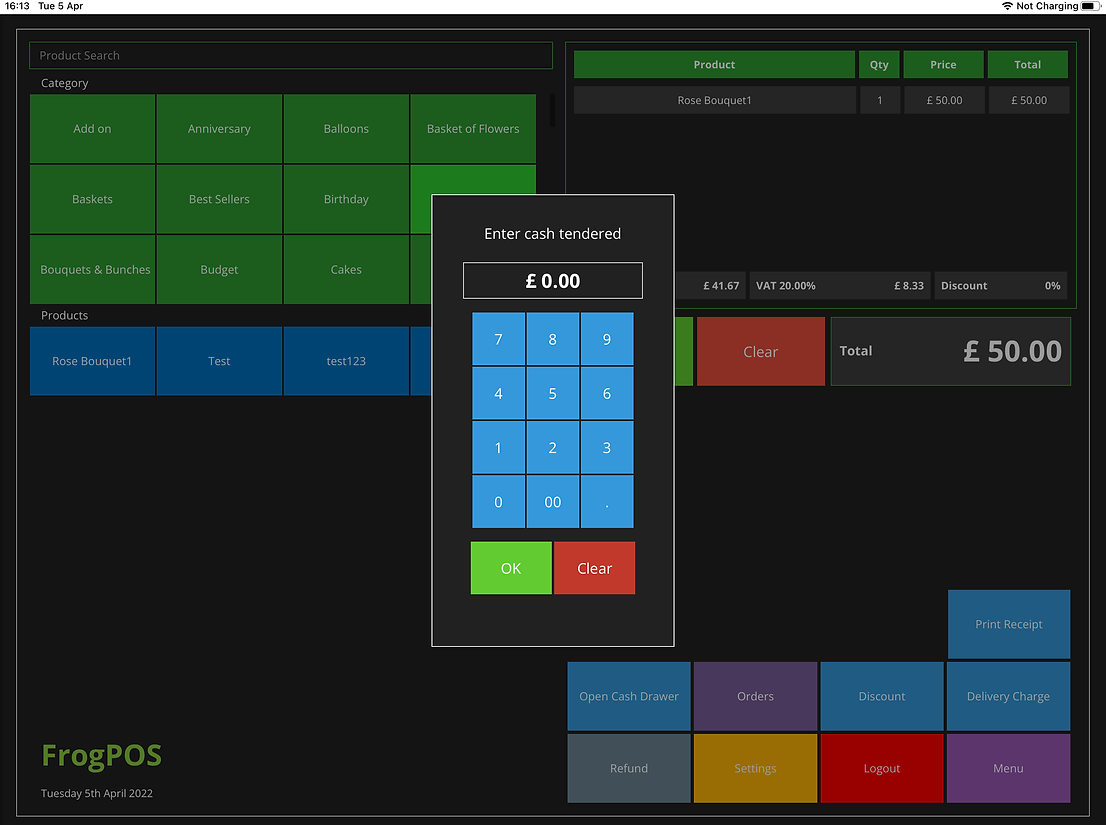Select the test123 product tile
This screenshot has width=1106, height=825.
346,361
